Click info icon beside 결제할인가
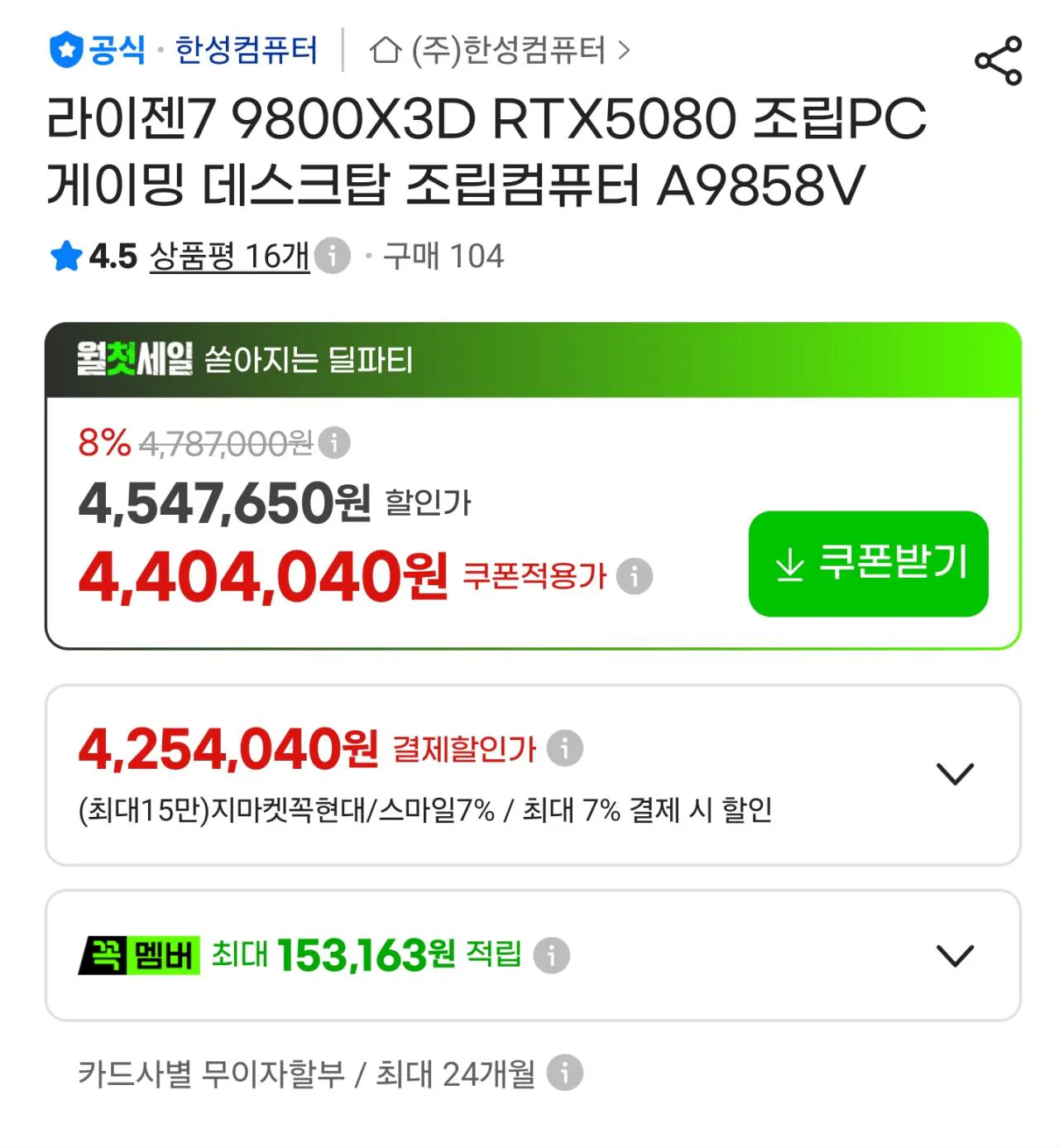This screenshot has height=1148, width=1059. [x=565, y=748]
